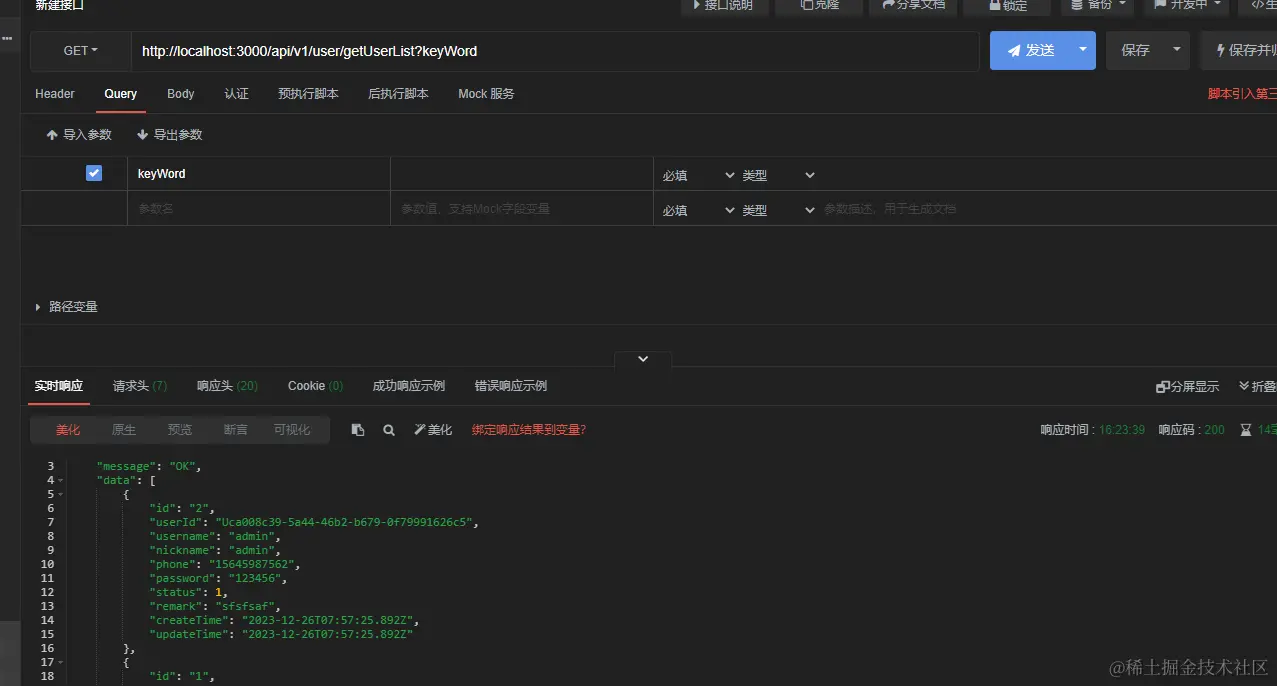Select the 美化 response view mode
The height and width of the screenshot is (686, 1277).
pyautogui.click(x=68, y=430)
